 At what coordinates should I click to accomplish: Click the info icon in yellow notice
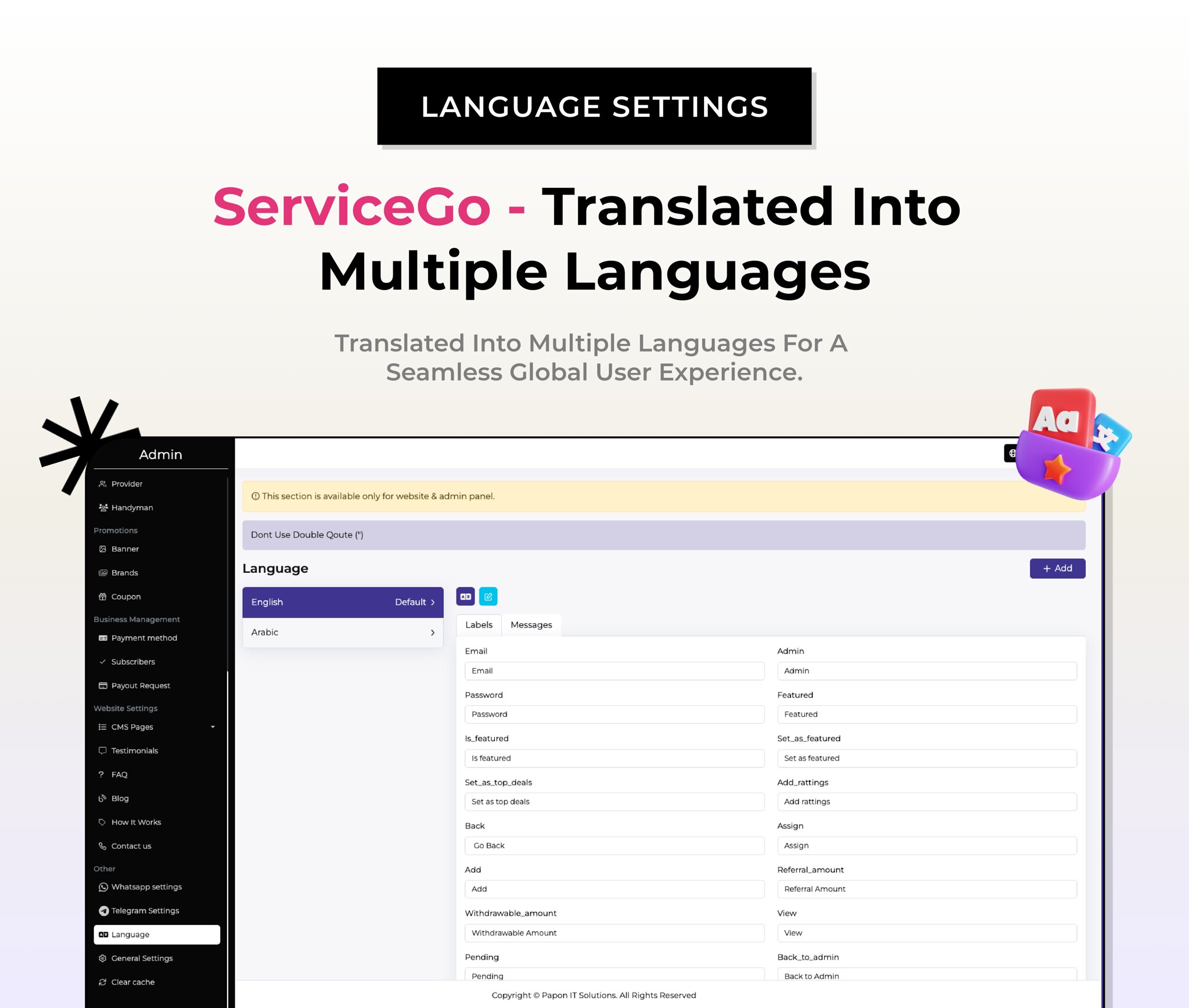[x=255, y=496]
